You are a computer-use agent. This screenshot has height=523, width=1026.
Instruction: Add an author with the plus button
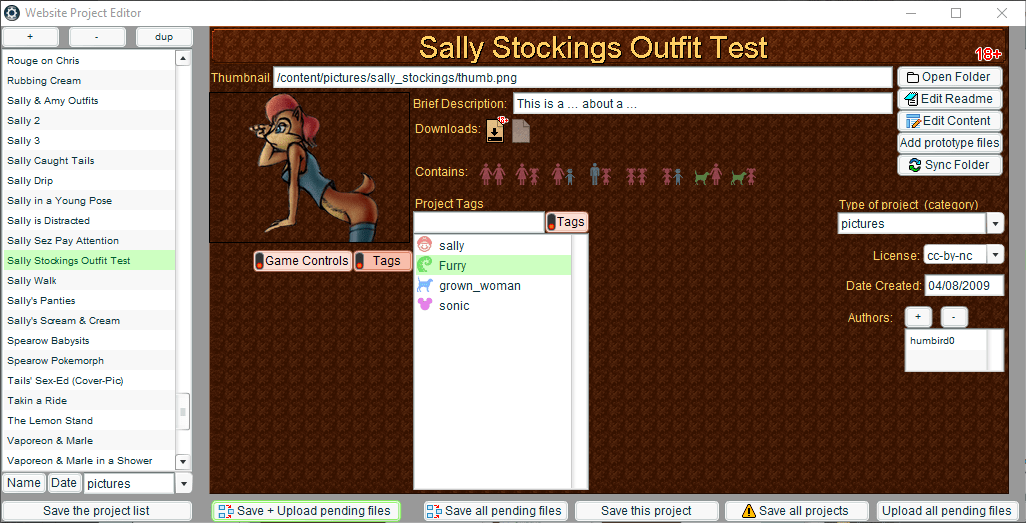click(x=918, y=317)
